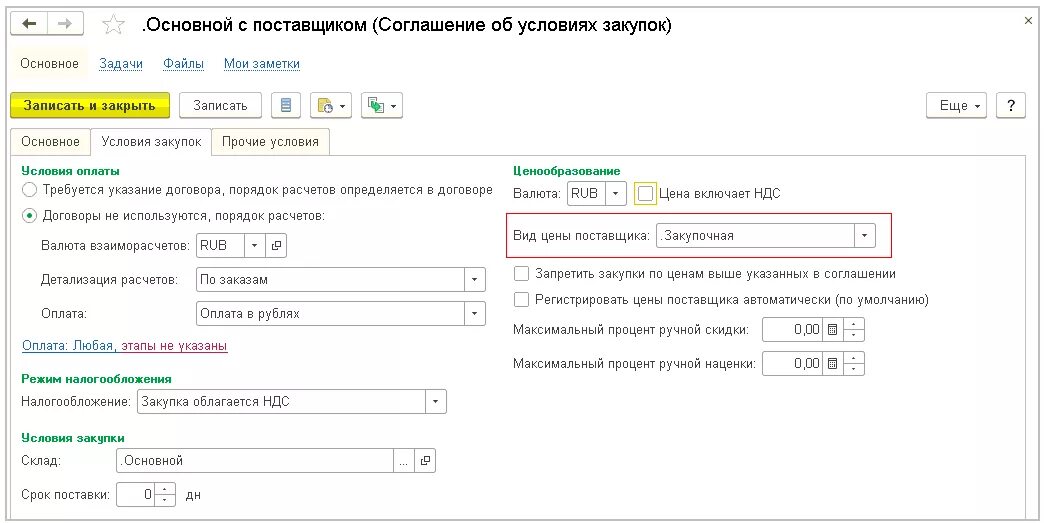Screen dimensions: 1044x523
Task: Check Запретить закупки по ценам выше указанных
Action: (522, 273)
